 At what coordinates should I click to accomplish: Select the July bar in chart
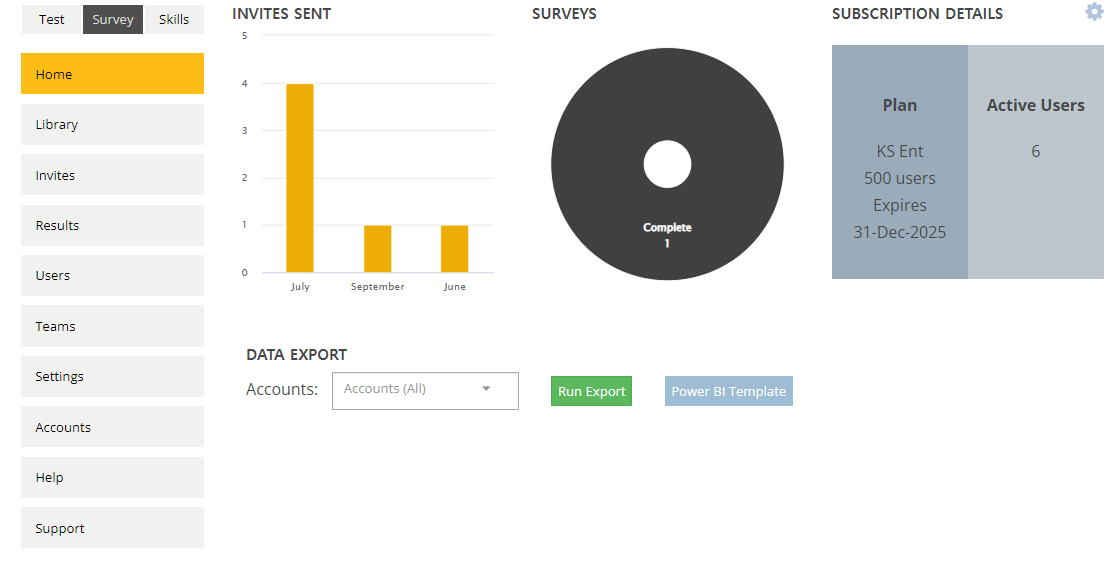pyautogui.click(x=300, y=178)
